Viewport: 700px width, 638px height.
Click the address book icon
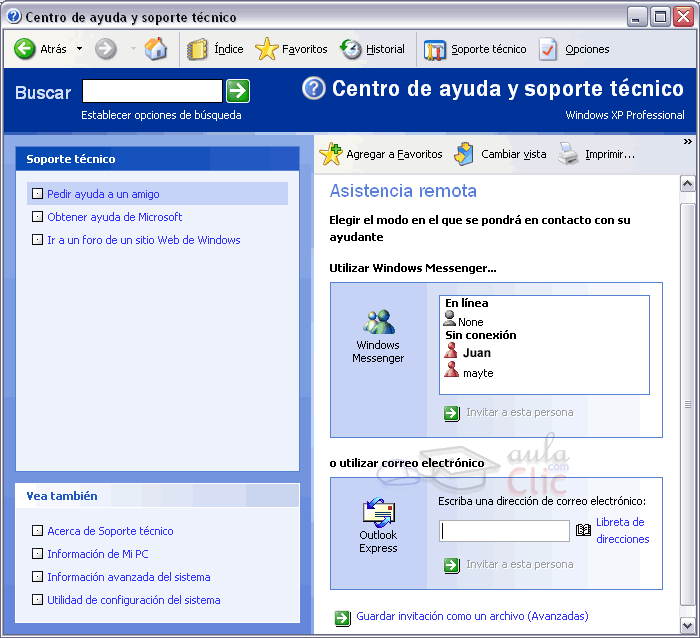point(584,530)
